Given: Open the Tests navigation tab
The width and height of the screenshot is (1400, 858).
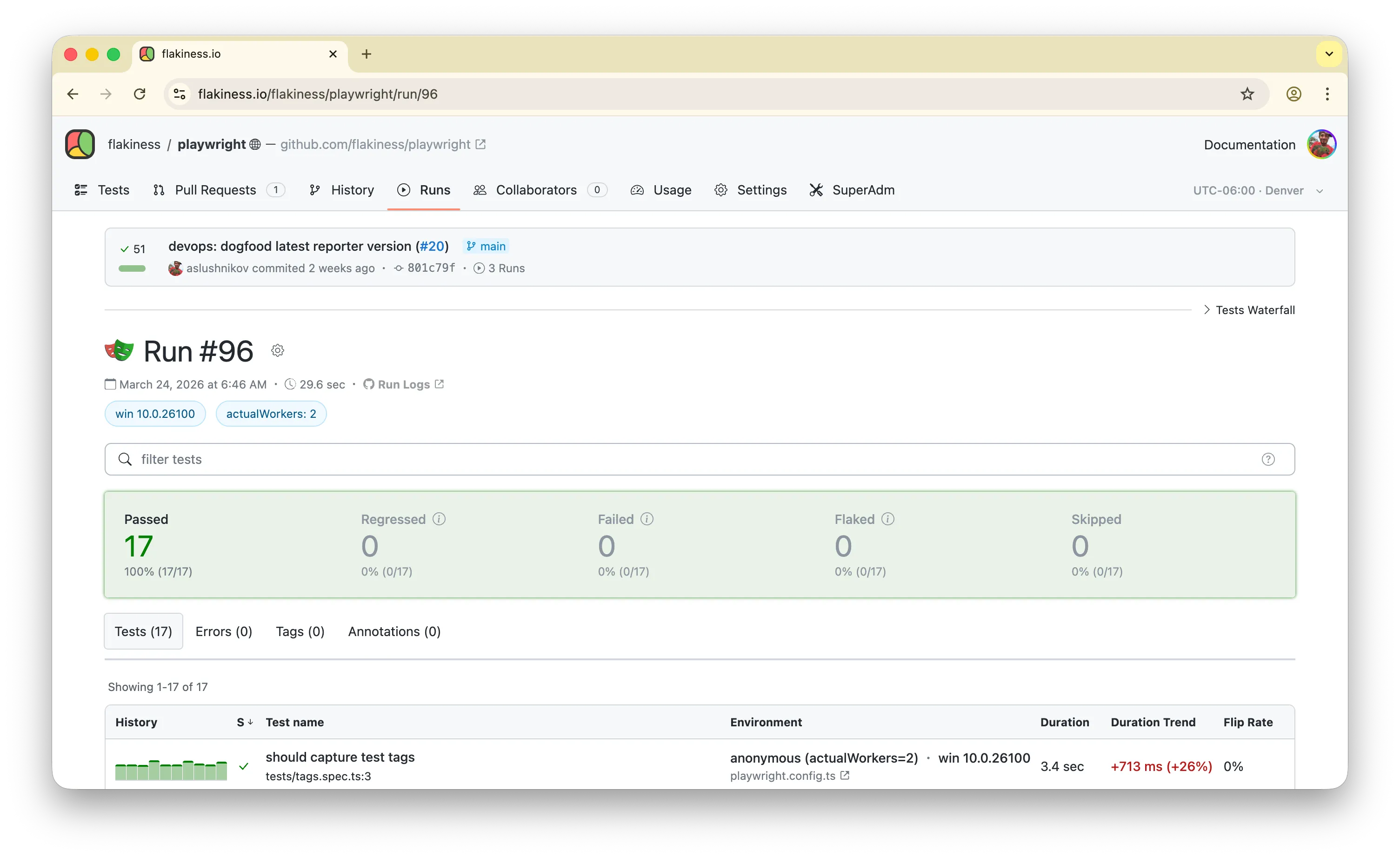Looking at the screenshot, I should pos(102,190).
